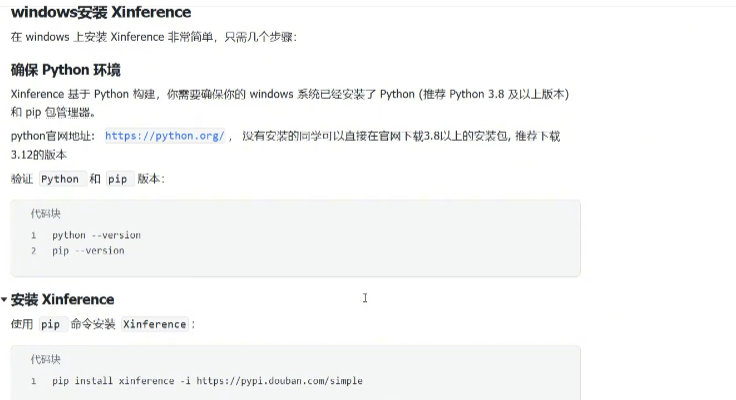Viewport: 736px width, 400px height.
Task: Click the heading windows安装 Xinference
Action: tap(101, 12)
